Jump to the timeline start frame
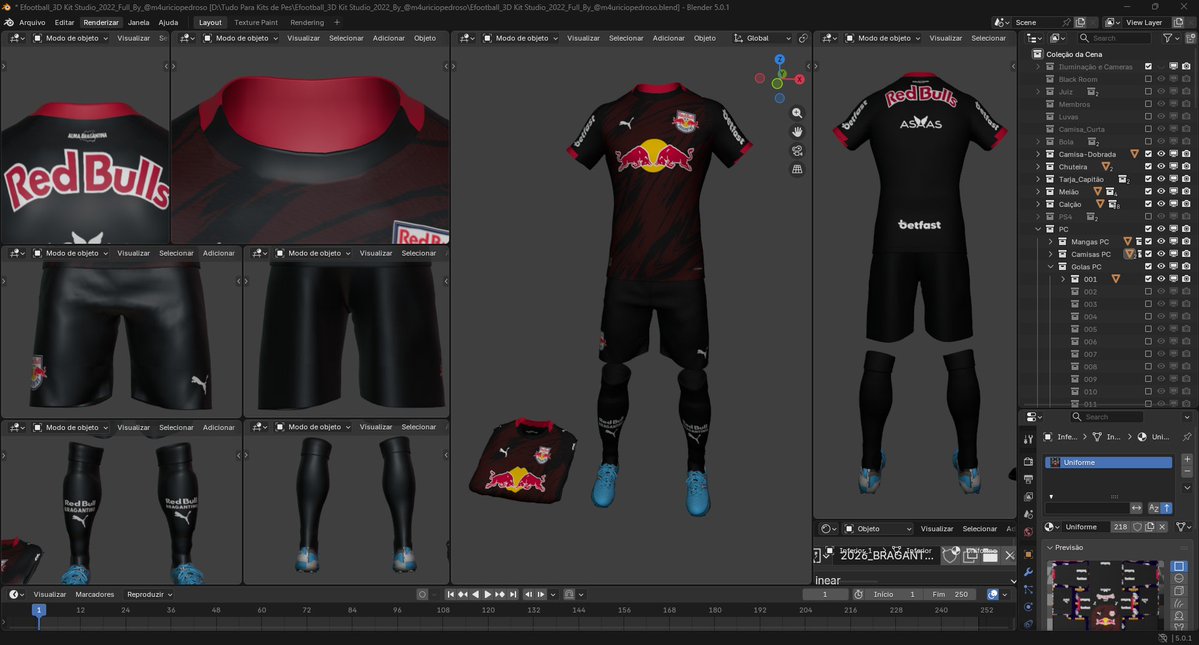The image size is (1199, 645). (450, 595)
